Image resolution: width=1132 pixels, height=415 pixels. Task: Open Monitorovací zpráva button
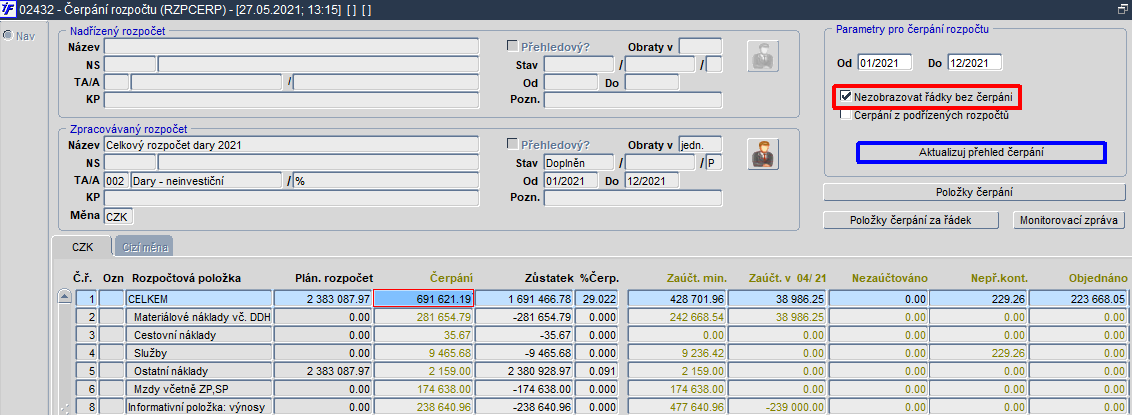pyautogui.click(x=1069, y=220)
